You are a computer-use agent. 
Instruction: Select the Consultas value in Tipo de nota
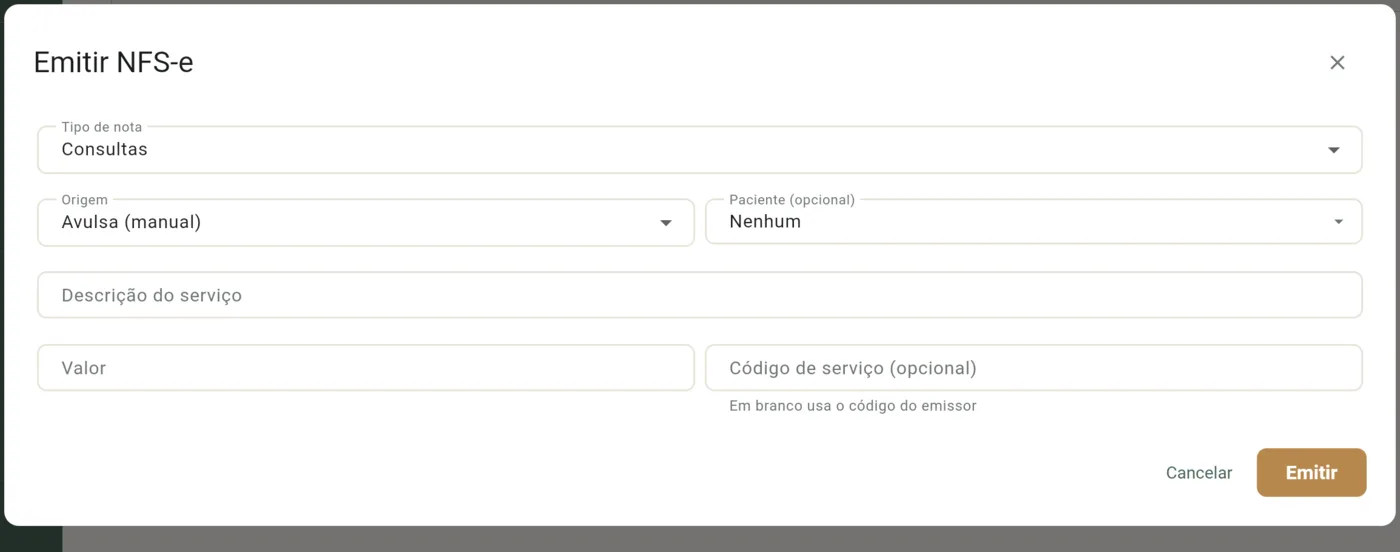click(104, 150)
